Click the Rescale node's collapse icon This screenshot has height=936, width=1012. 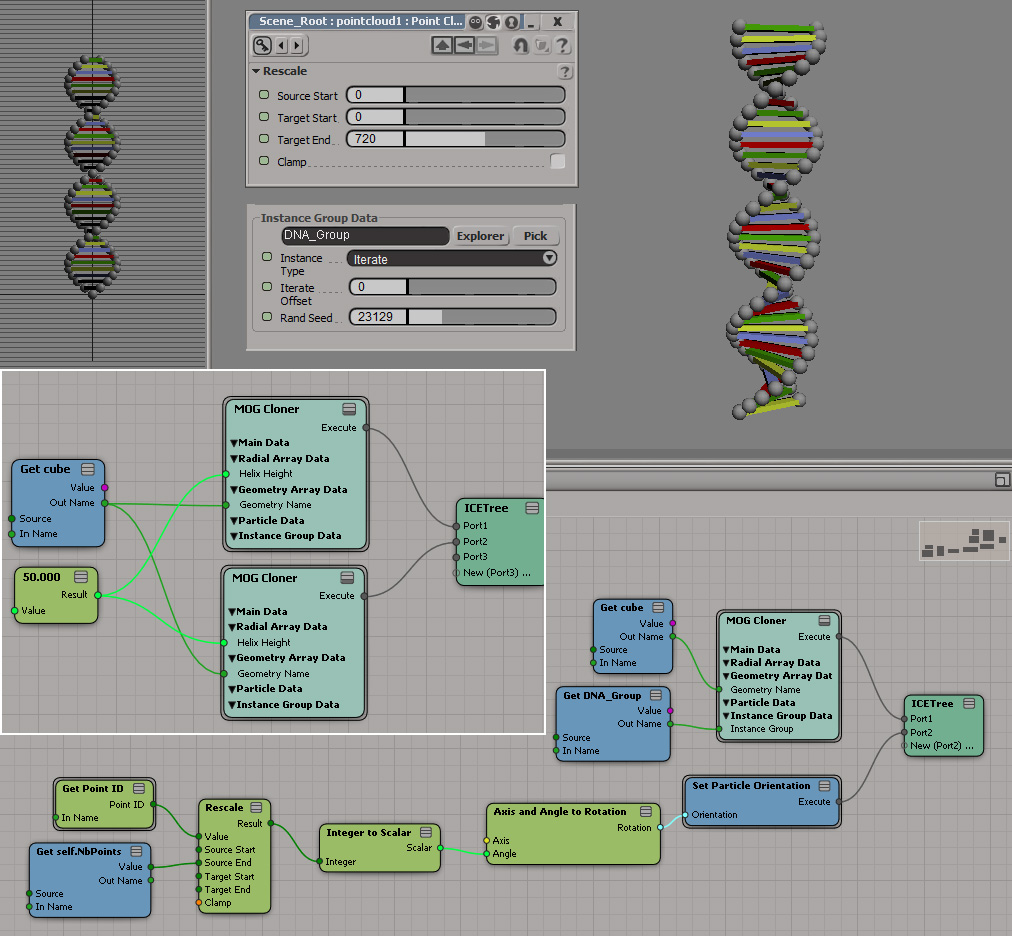255,807
